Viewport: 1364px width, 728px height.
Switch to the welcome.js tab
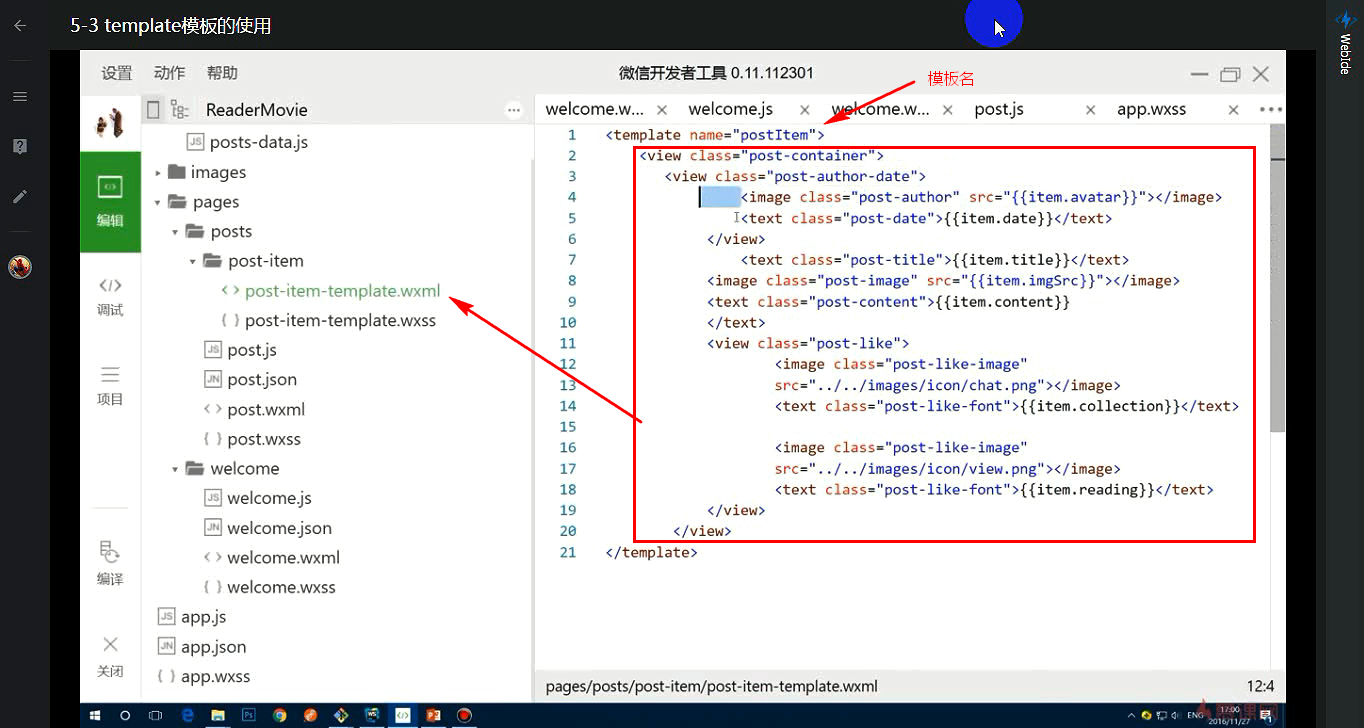[731, 109]
